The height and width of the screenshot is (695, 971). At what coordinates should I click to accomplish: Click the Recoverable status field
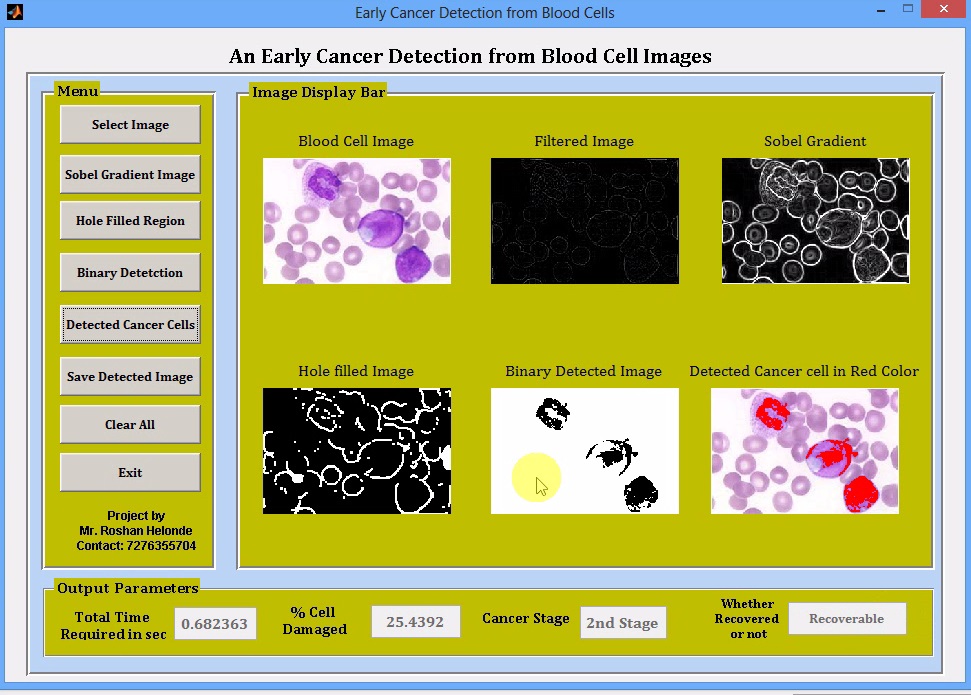pos(847,618)
